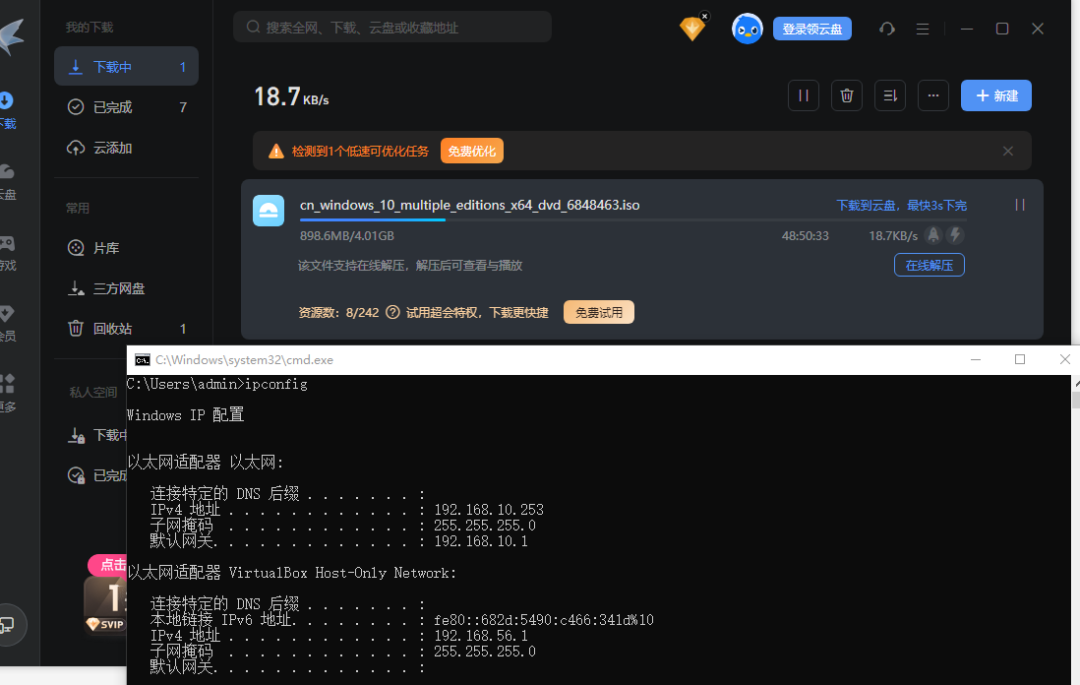
Task: Click the bottom-left screen cast icon
Action: coord(8,624)
